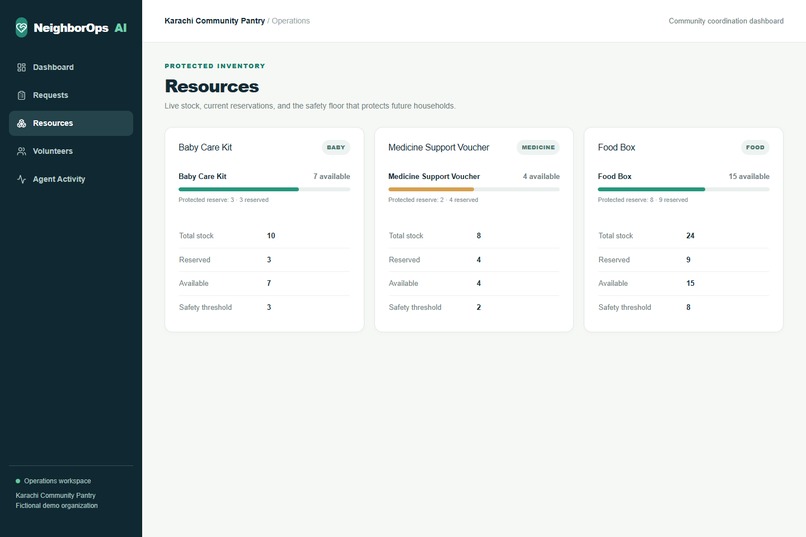The height and width of the screenshot is (537, 806).
Task: Click Food Box Safety threshold label
Action: (625, 307)
